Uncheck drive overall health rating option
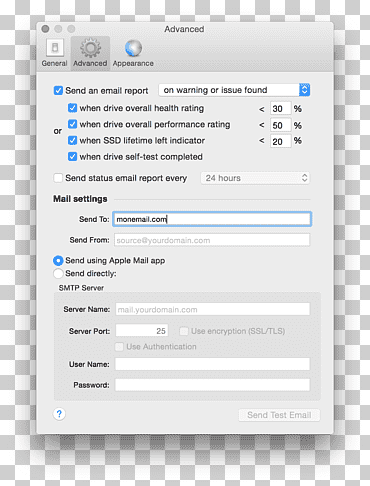Screen dimensions: 370x486 click(x=72, y=108)
